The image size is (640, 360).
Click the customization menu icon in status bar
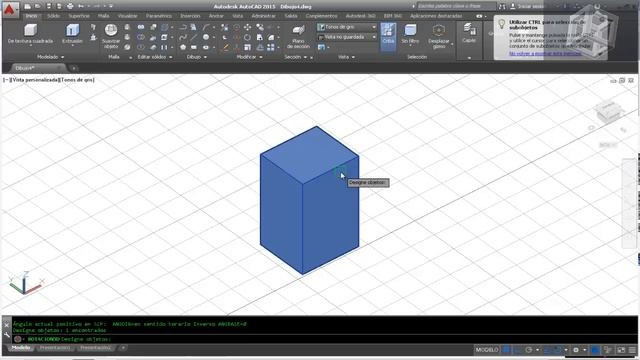click(632, 350)
